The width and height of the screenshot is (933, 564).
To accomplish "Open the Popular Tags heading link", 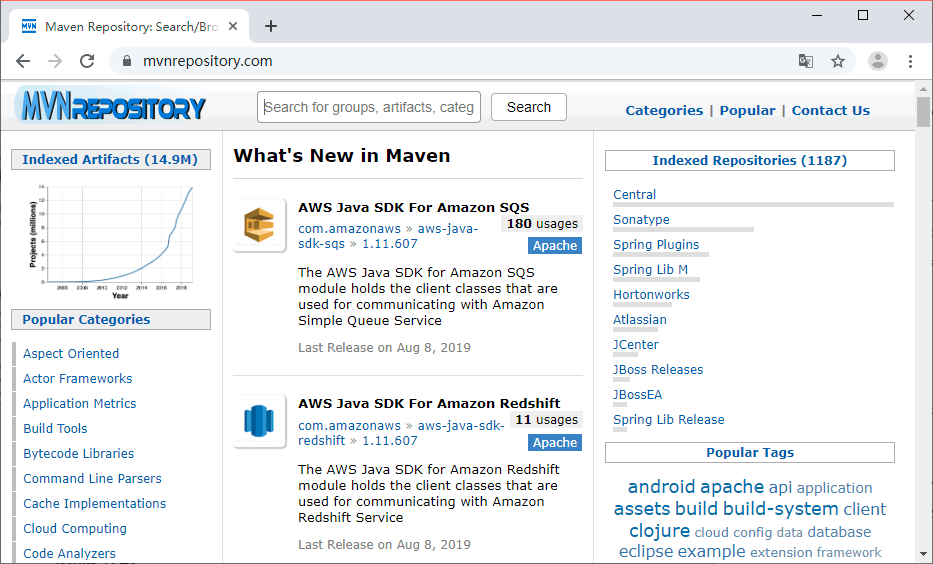I will [x=750, y=453].
